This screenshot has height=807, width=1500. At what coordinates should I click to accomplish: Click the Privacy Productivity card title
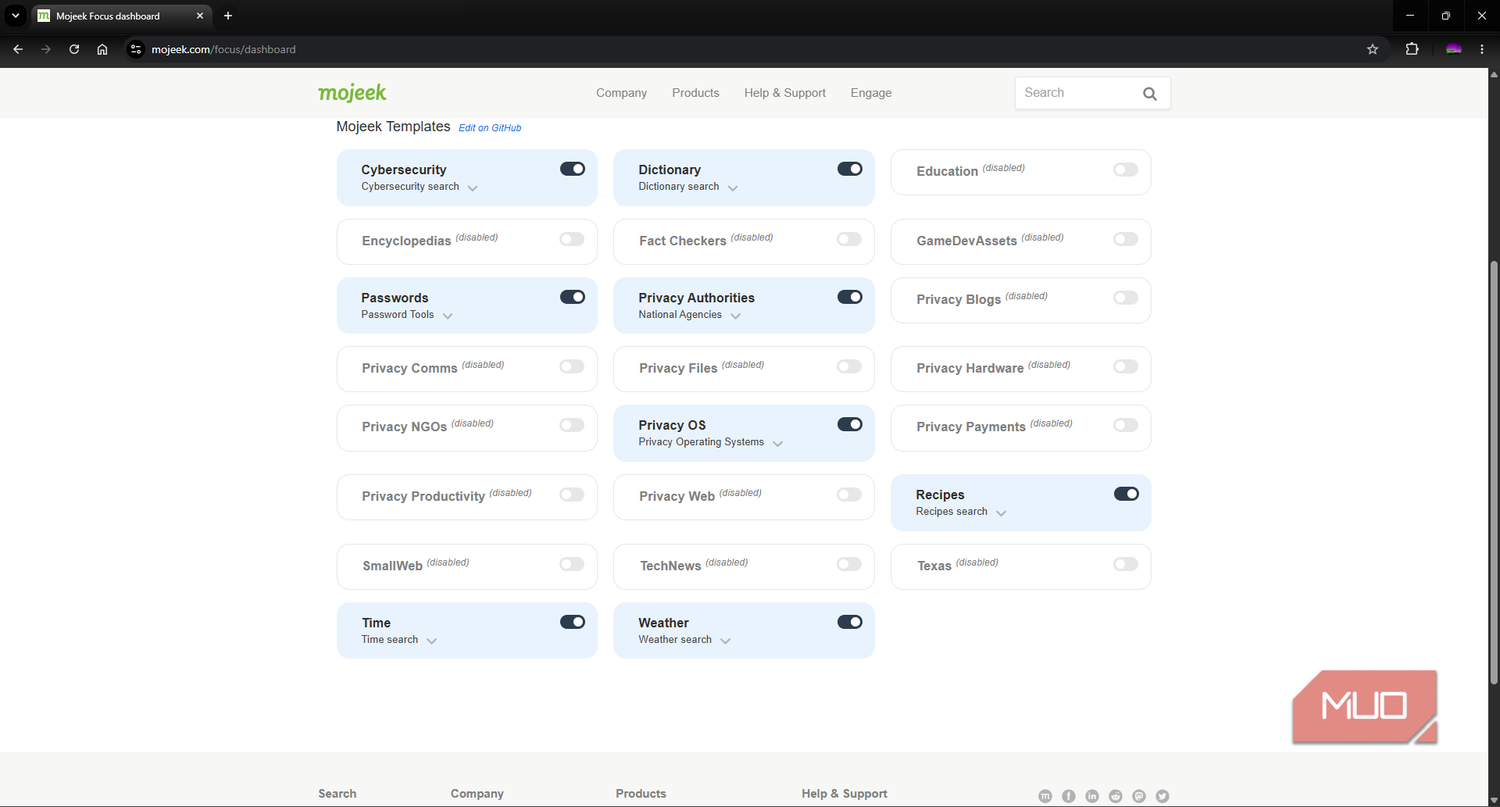coord(423,496)
